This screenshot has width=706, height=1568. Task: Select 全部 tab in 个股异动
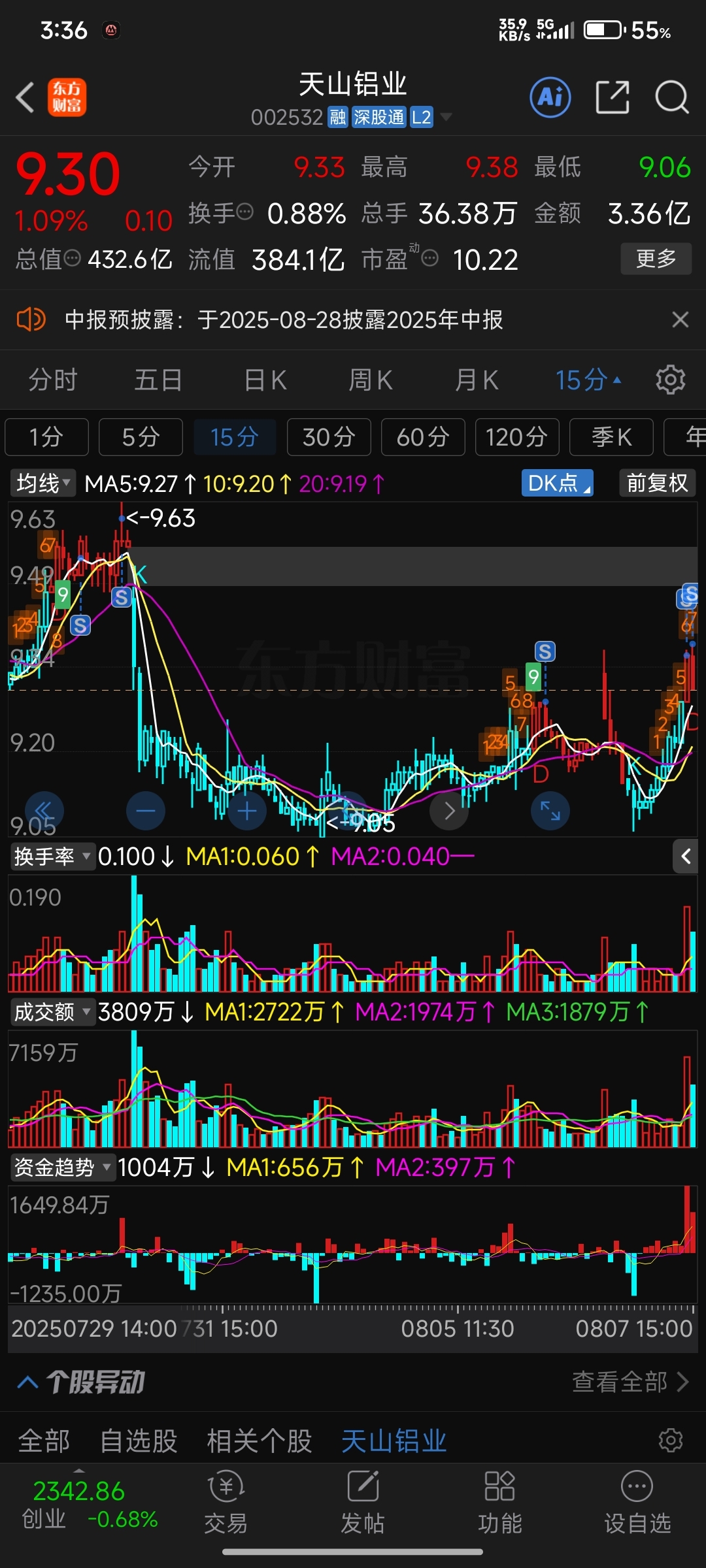[x=44, y=1441]
